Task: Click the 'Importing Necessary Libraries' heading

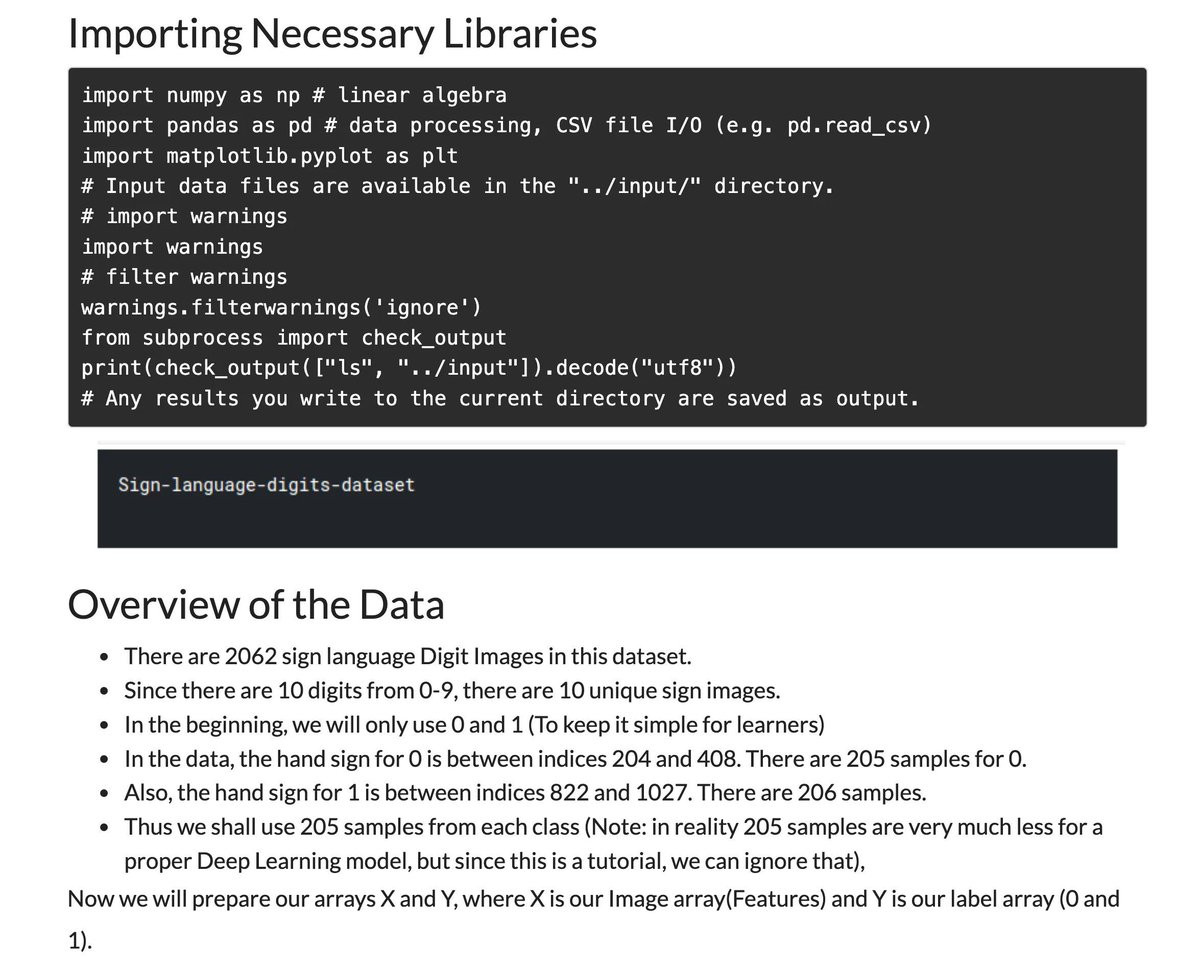Action: 332,33
